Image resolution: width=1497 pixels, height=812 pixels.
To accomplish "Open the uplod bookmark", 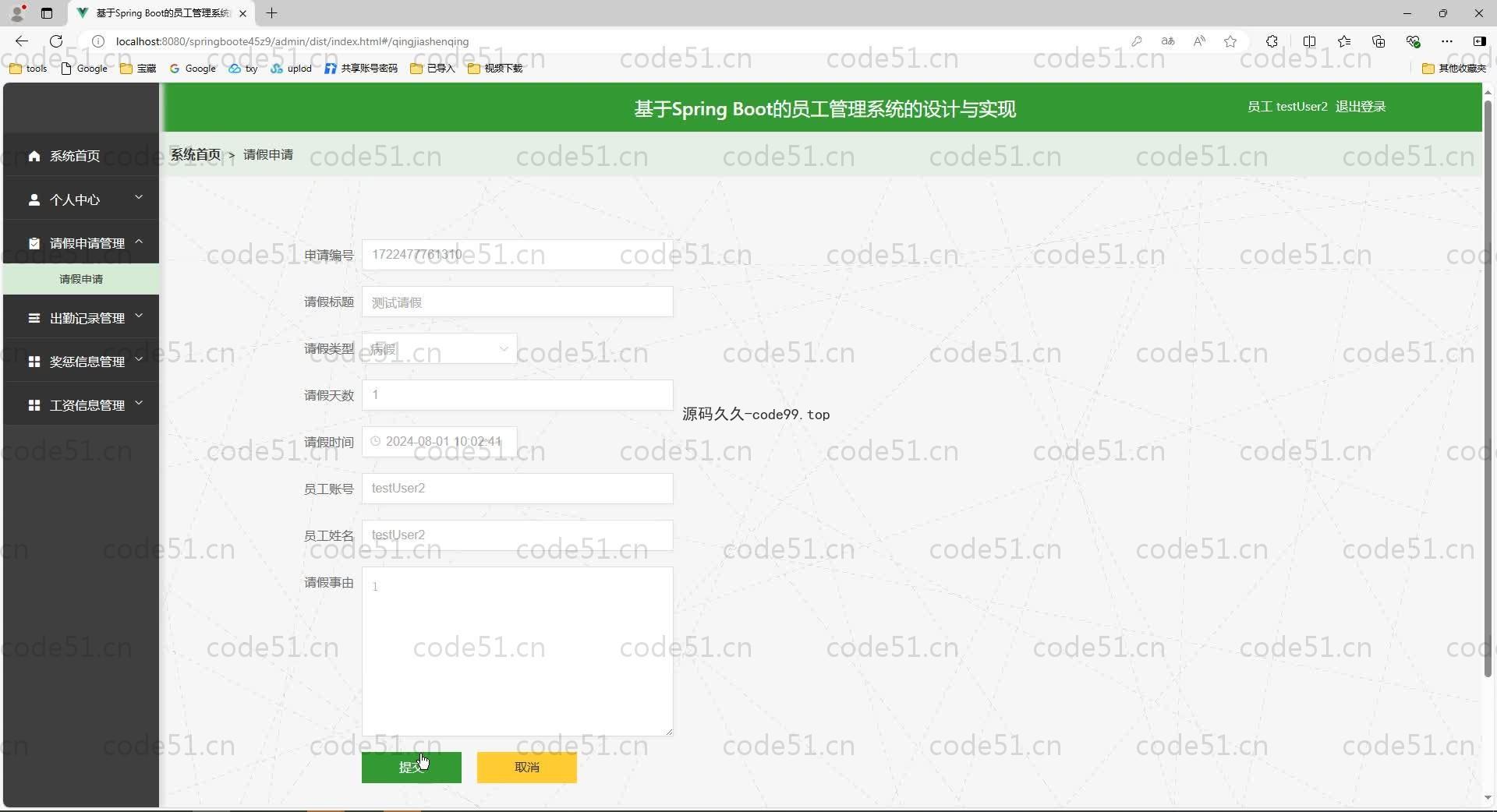I will (x=291, y=69).
